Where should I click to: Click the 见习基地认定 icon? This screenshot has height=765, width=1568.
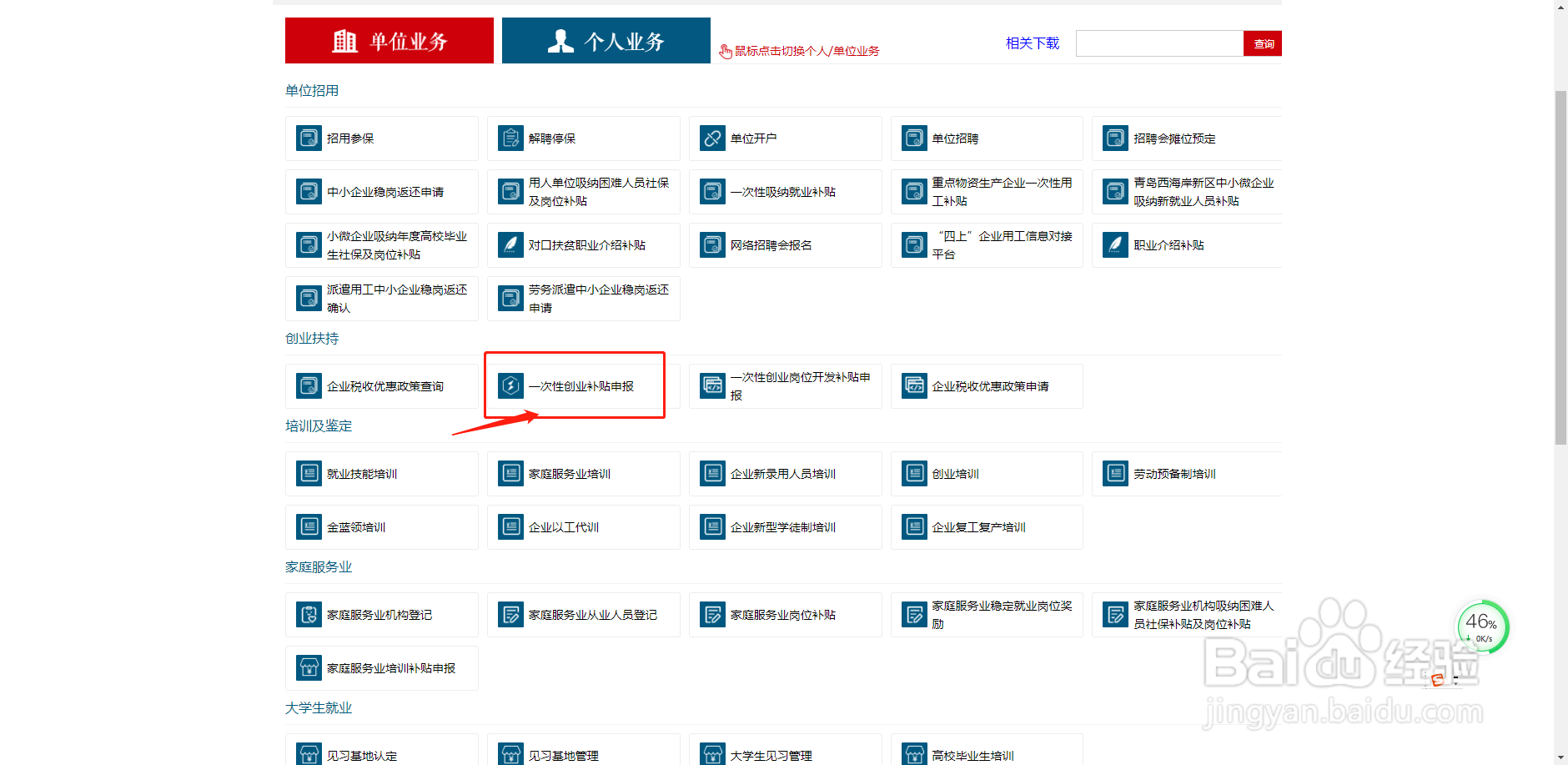(309, 755)
